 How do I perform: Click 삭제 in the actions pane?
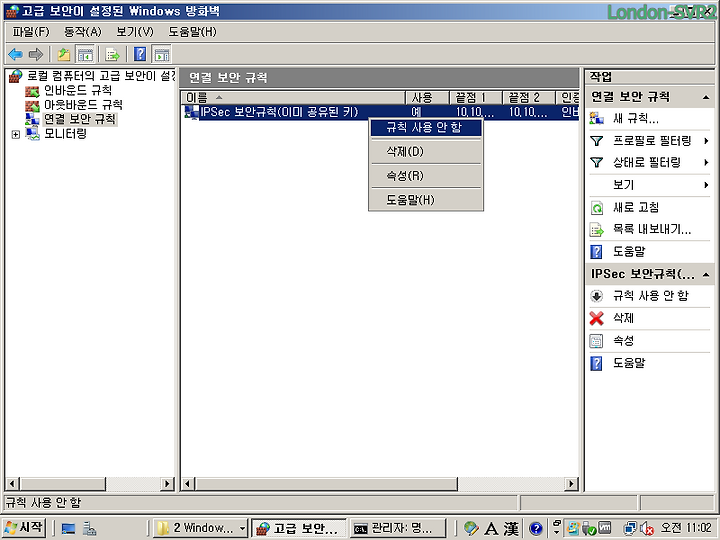click(x=624, y=318)
